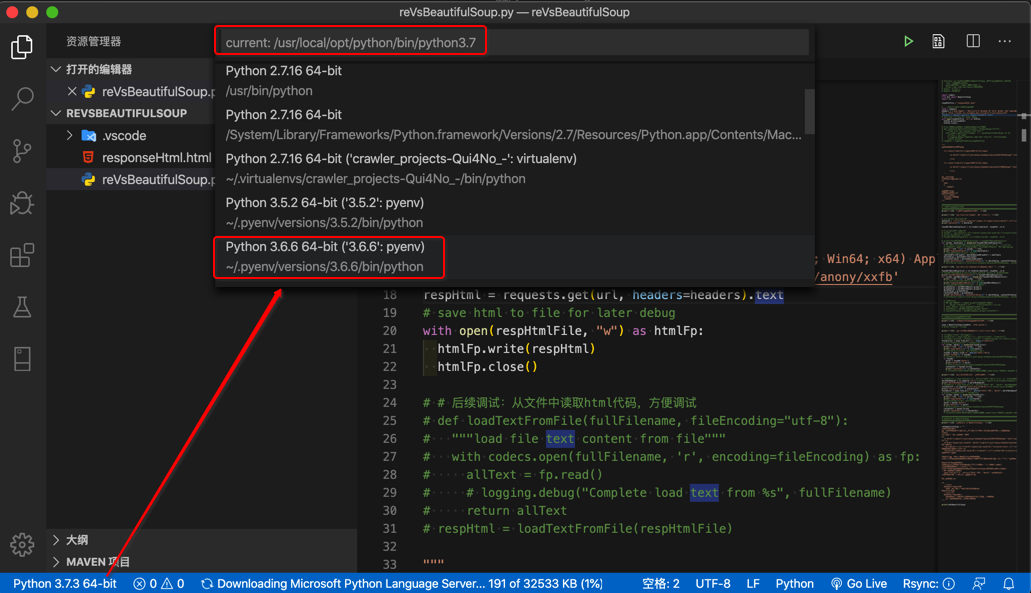Run Python file with the play icon
Viewport: 1031px width, 593px height.
(x=908, y=41)
